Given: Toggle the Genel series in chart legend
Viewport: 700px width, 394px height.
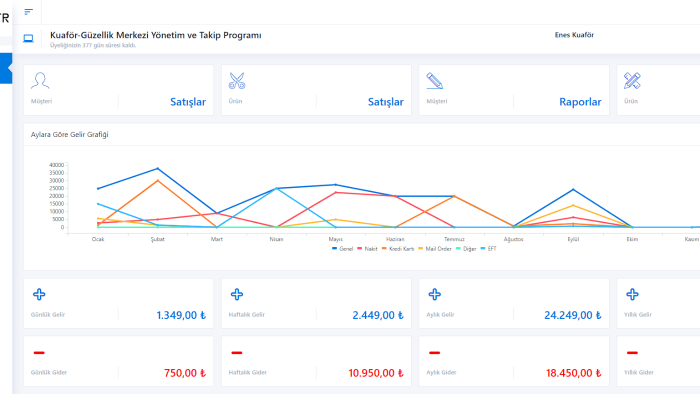Looking at the screenshot, I should click(342, 249).
